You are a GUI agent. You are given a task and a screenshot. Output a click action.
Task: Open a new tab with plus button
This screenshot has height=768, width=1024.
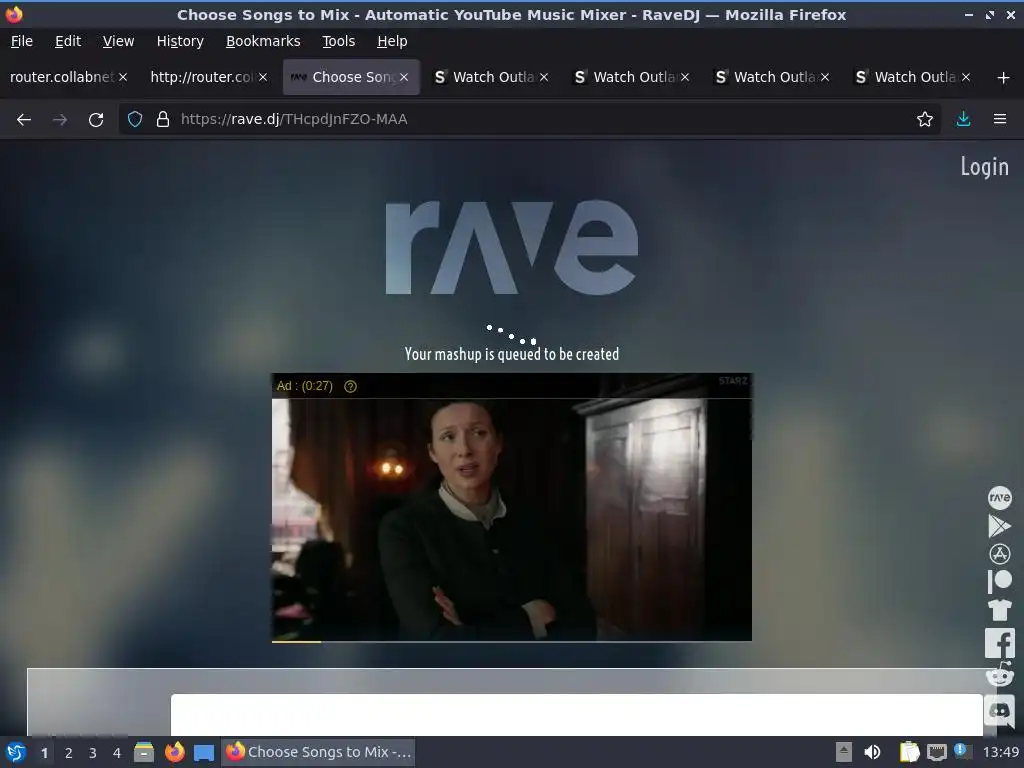pyautogui.click(x=1003, y=78)
